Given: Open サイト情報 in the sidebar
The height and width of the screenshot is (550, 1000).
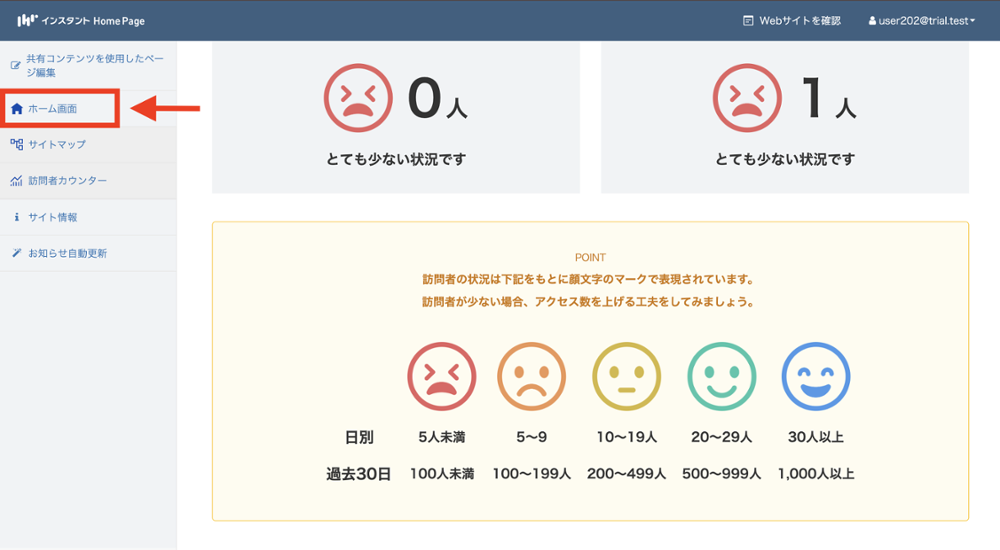Looking at the screenshot, I should pyautogui.click(x=52, y=217).
